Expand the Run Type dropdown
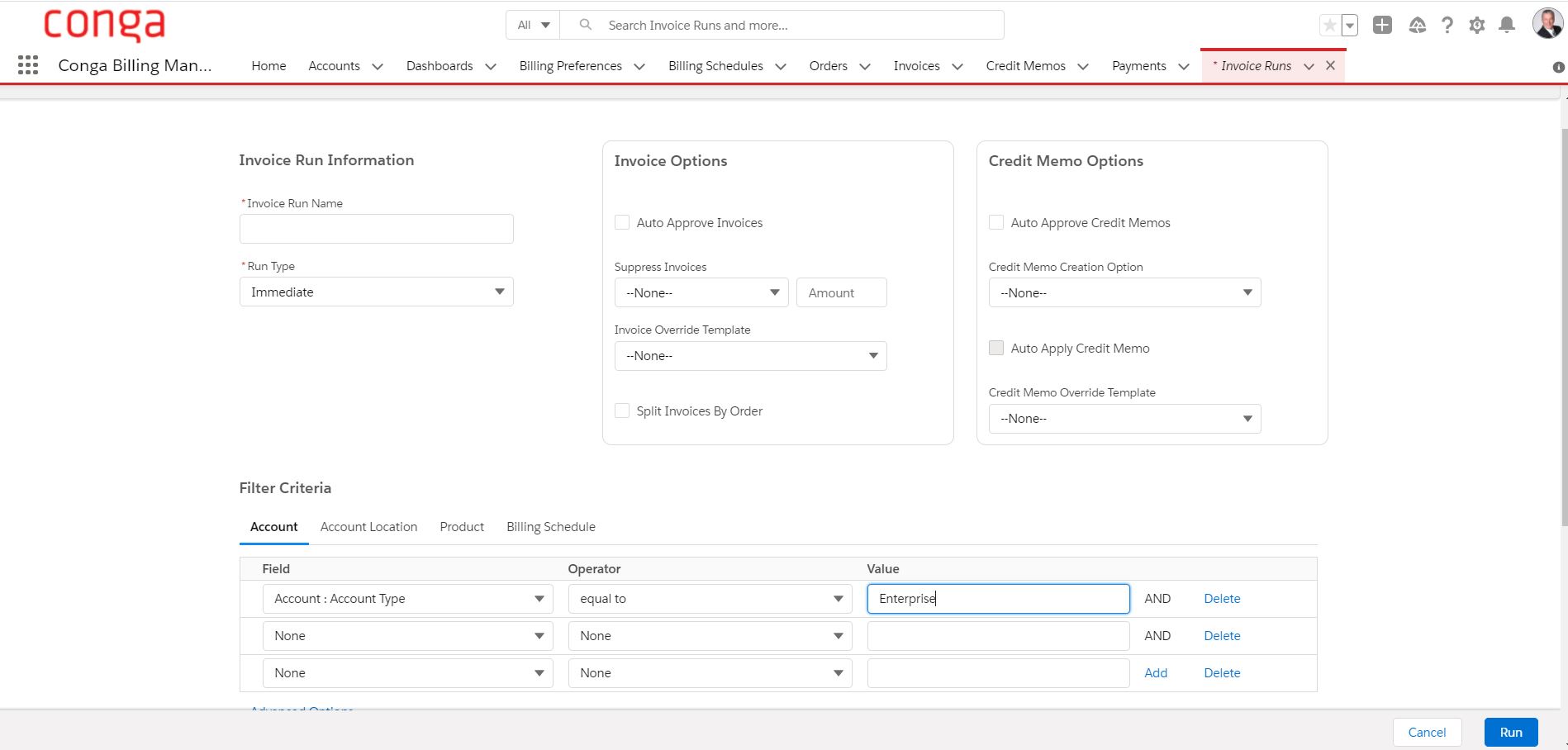 pyautogui.click(x=376, y=292)
